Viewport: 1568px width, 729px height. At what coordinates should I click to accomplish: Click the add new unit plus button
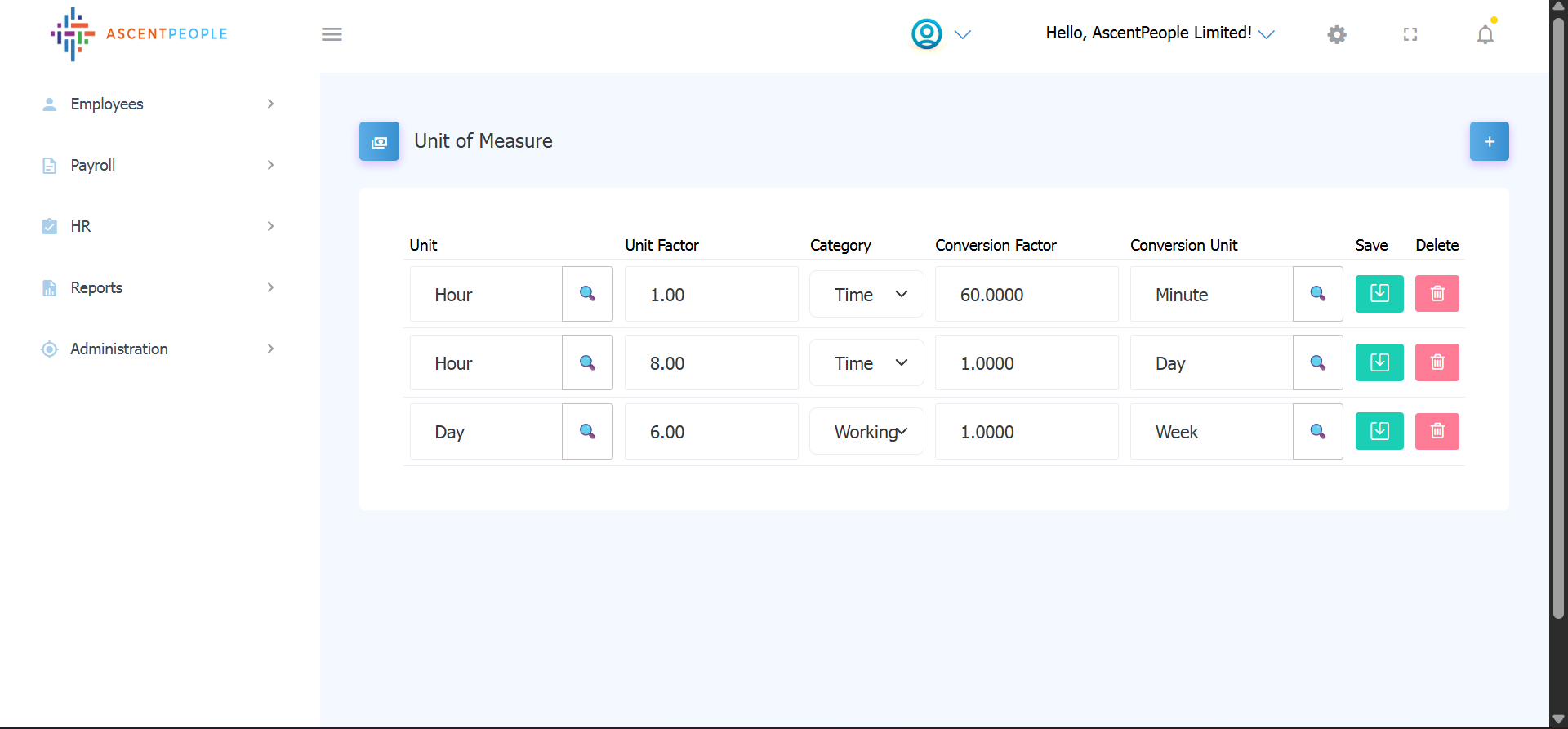[1489, 141]
